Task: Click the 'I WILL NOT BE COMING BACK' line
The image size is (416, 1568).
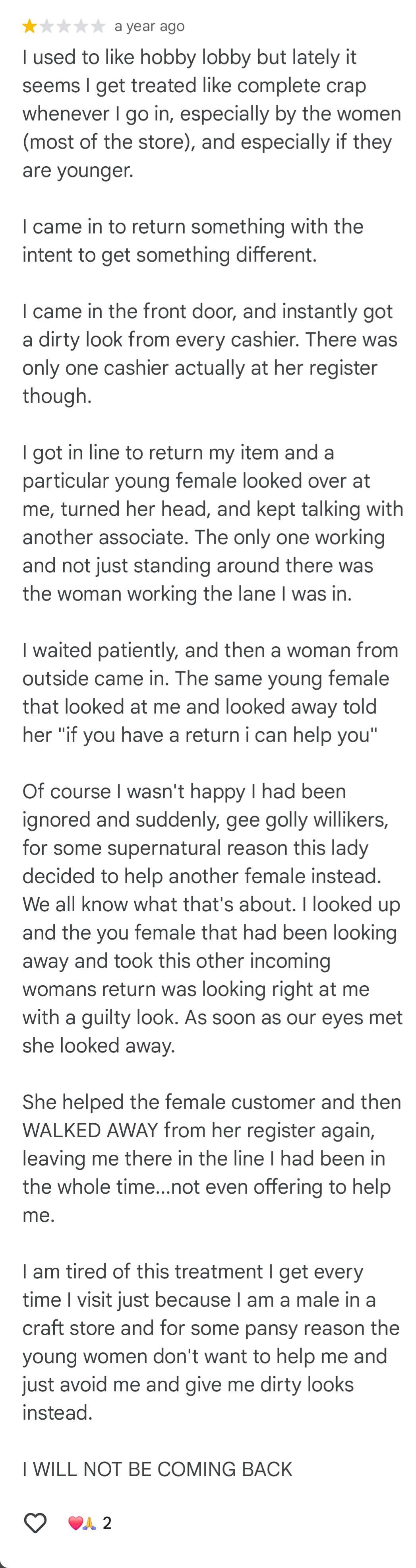Action: tap(157, 1469)
